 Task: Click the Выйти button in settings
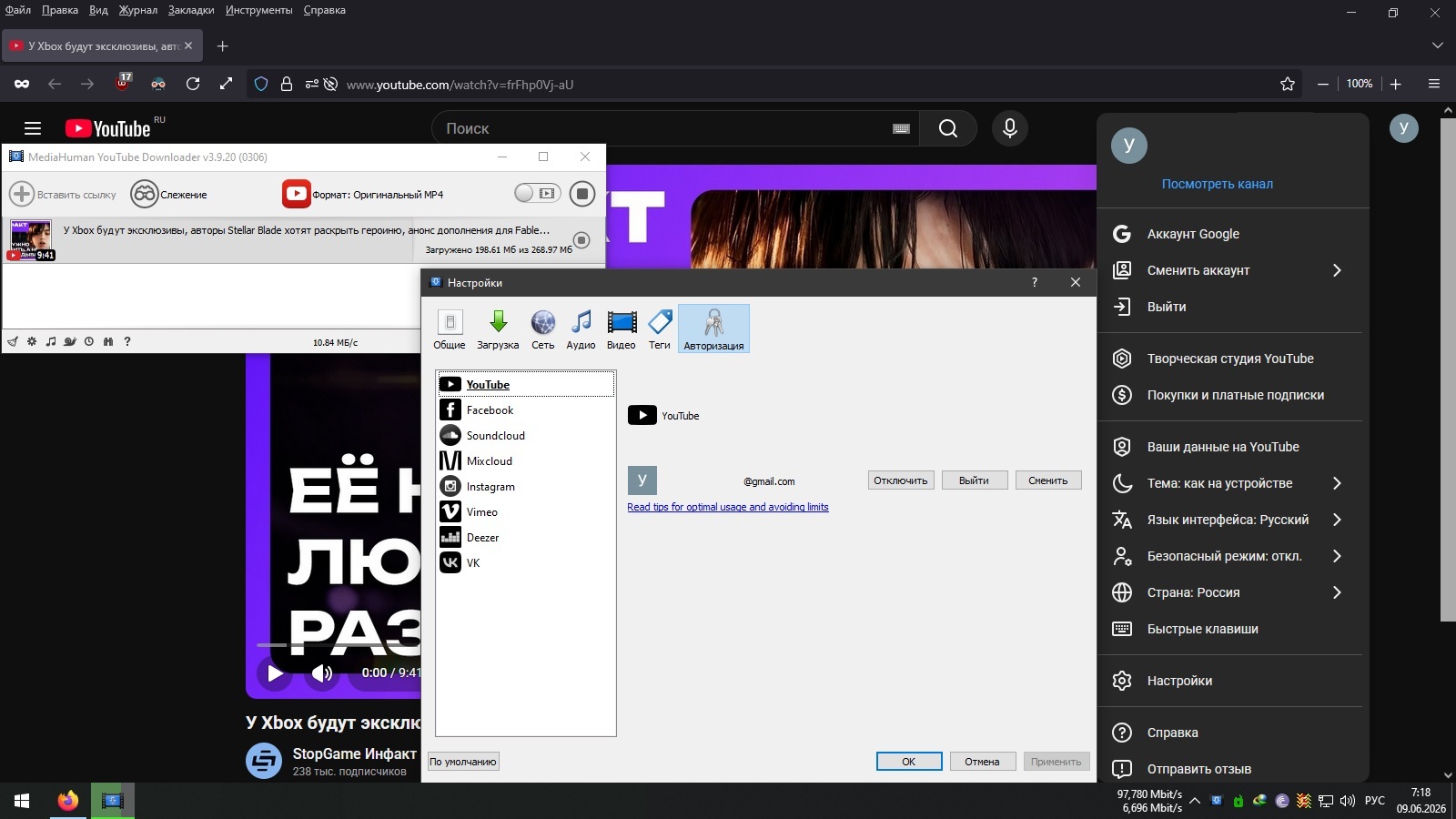coord(974,480)
